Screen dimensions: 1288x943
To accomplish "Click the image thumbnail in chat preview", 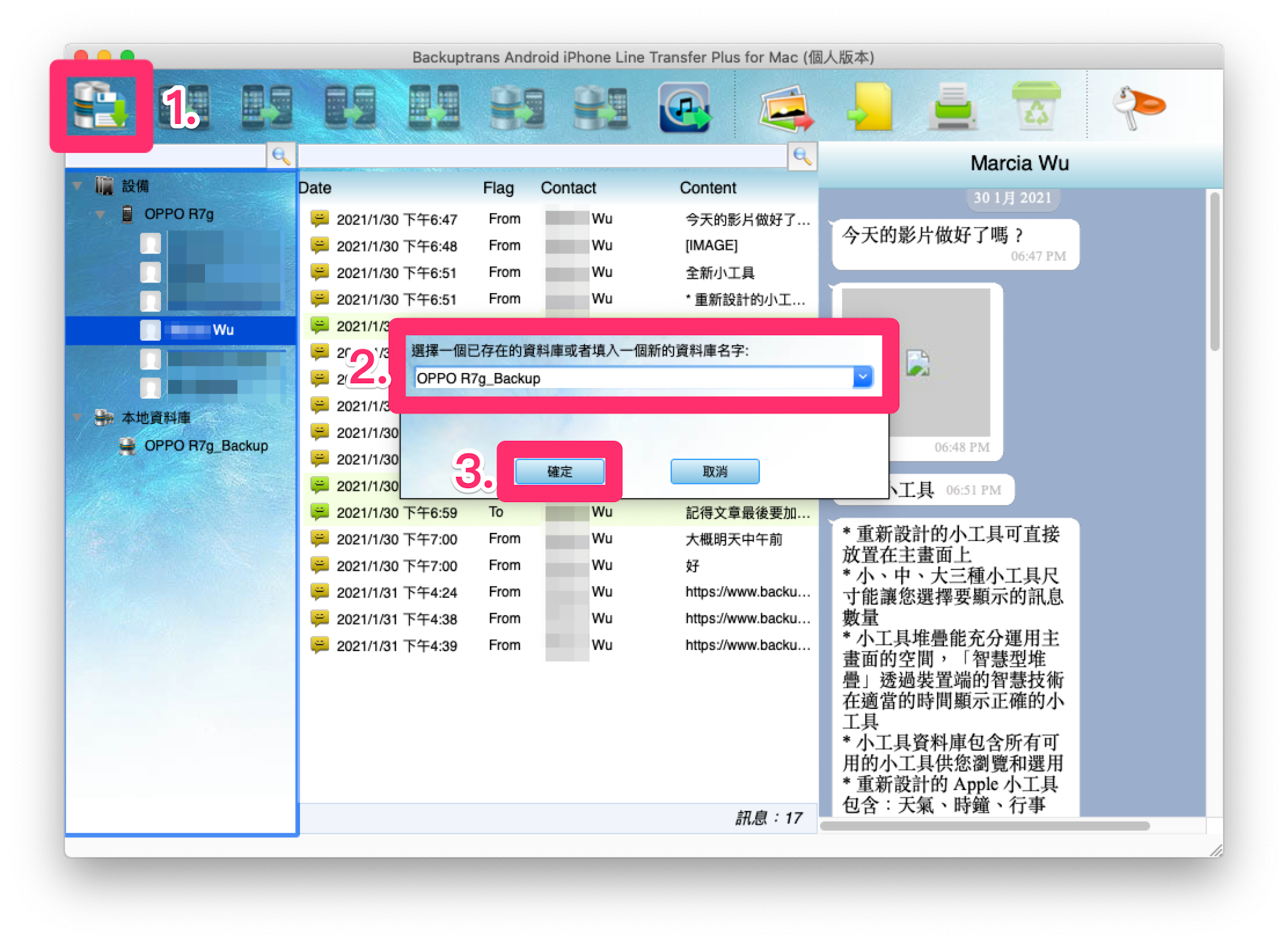I will coord(916,362).
